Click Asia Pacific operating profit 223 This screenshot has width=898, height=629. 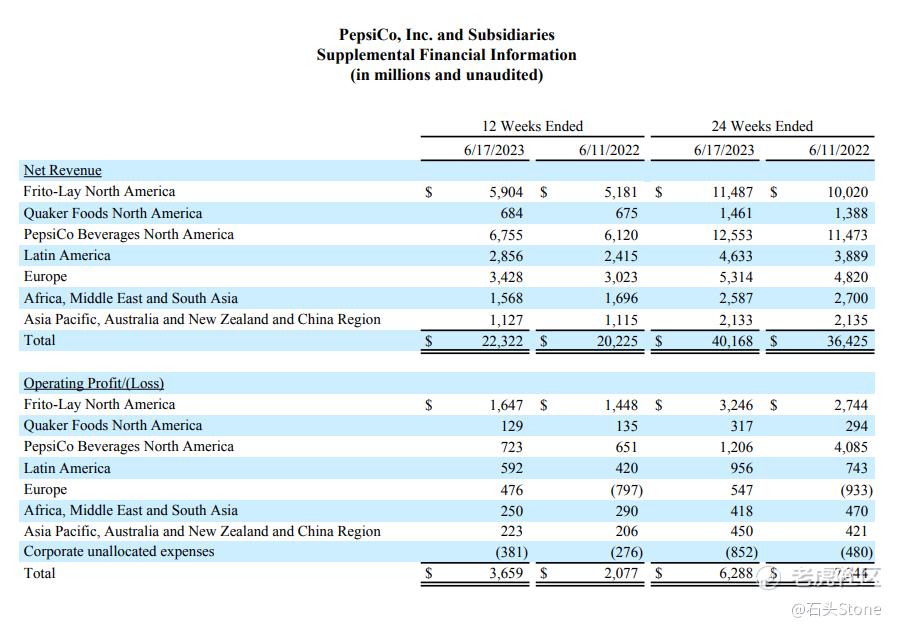(x=512, y=532)
